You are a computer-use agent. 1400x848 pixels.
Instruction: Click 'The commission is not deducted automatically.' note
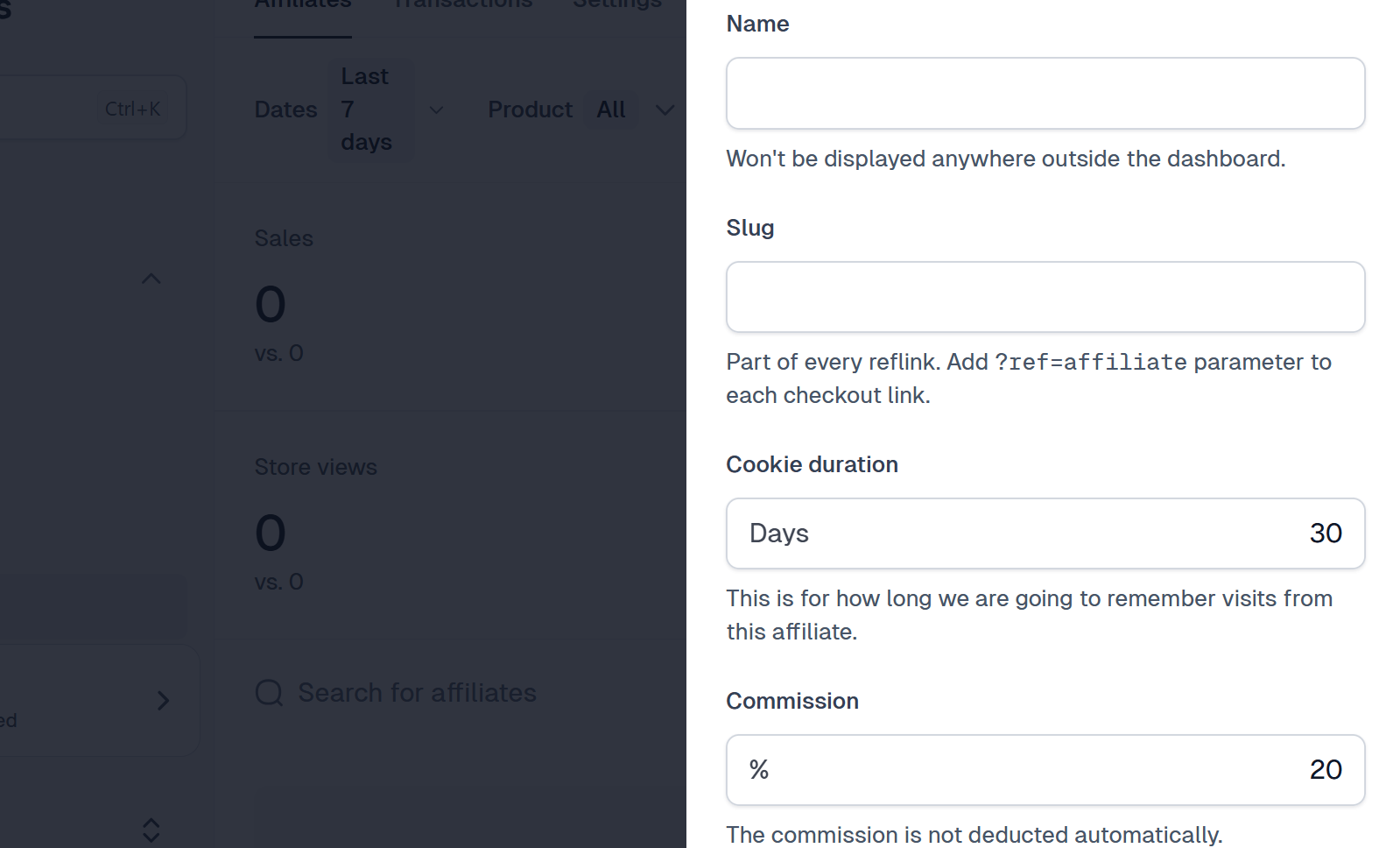[974, 835]
